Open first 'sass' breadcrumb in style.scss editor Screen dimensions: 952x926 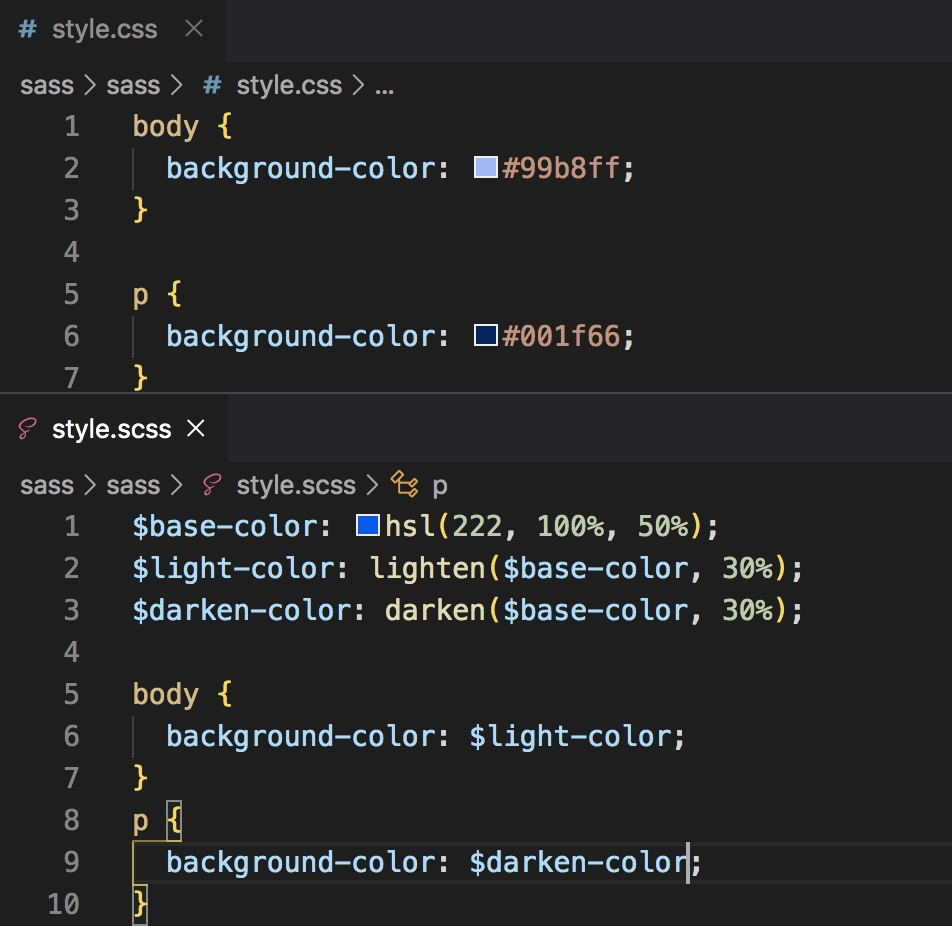pos(47,486)
